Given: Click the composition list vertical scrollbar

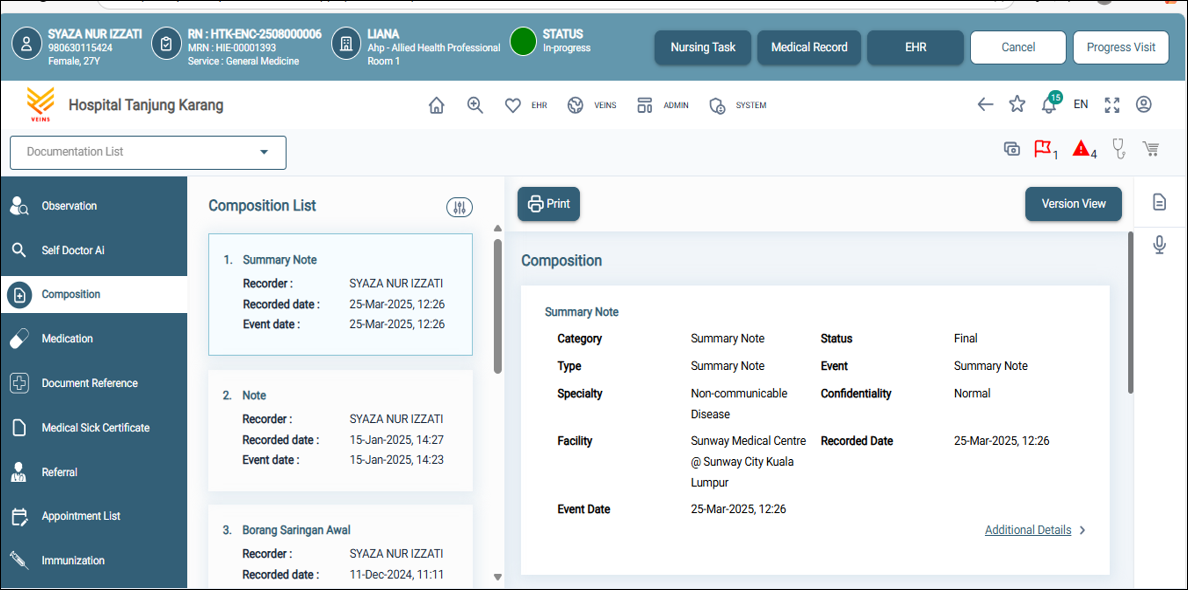Looking at the screenshot, I should 498,306.
